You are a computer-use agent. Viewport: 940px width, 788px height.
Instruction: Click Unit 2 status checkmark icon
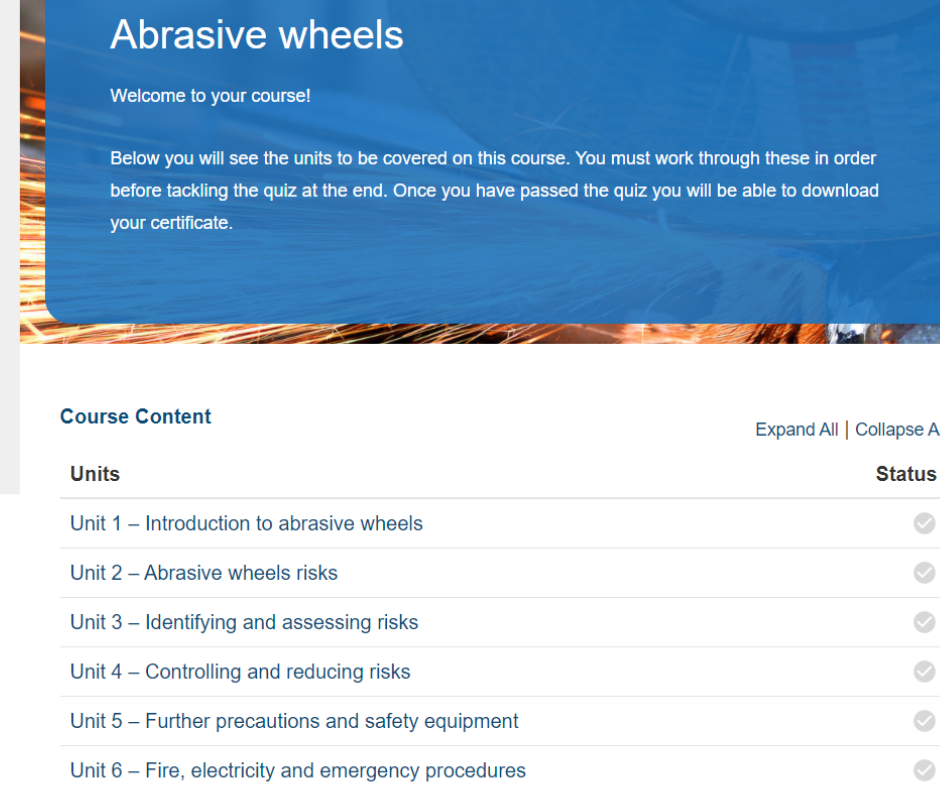(924, 572)
